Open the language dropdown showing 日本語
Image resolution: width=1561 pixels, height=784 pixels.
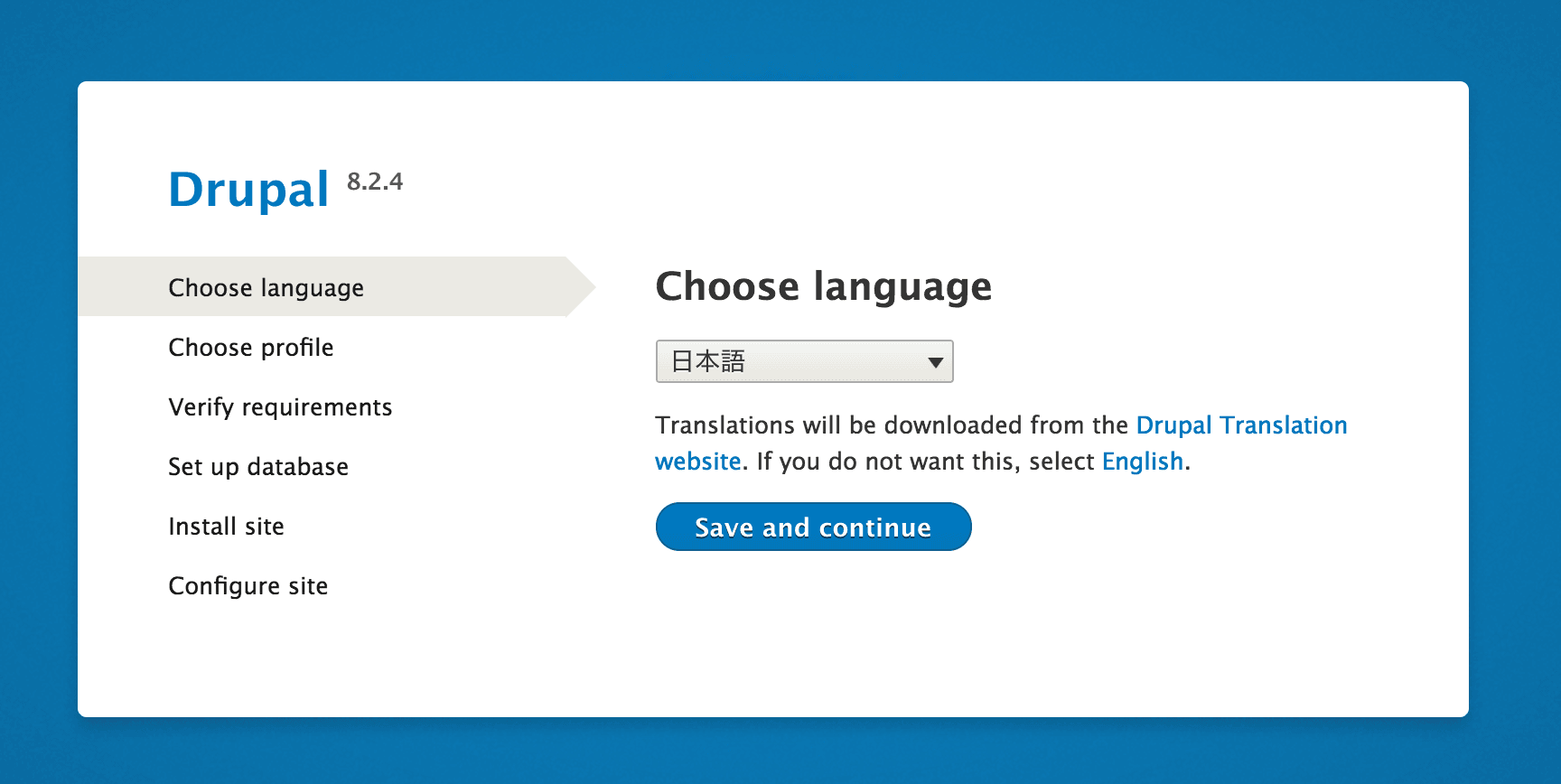(804, 361)
